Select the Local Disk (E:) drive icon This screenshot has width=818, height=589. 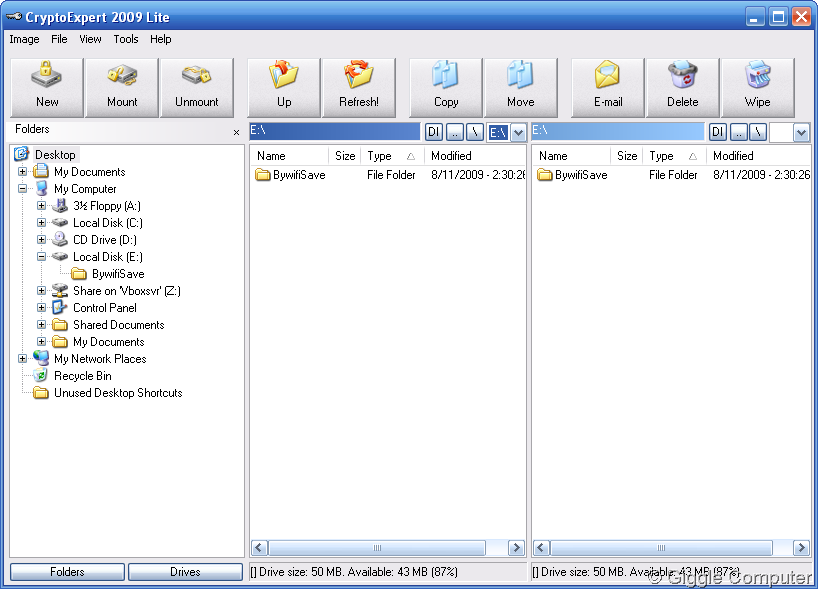coord(60,257)
